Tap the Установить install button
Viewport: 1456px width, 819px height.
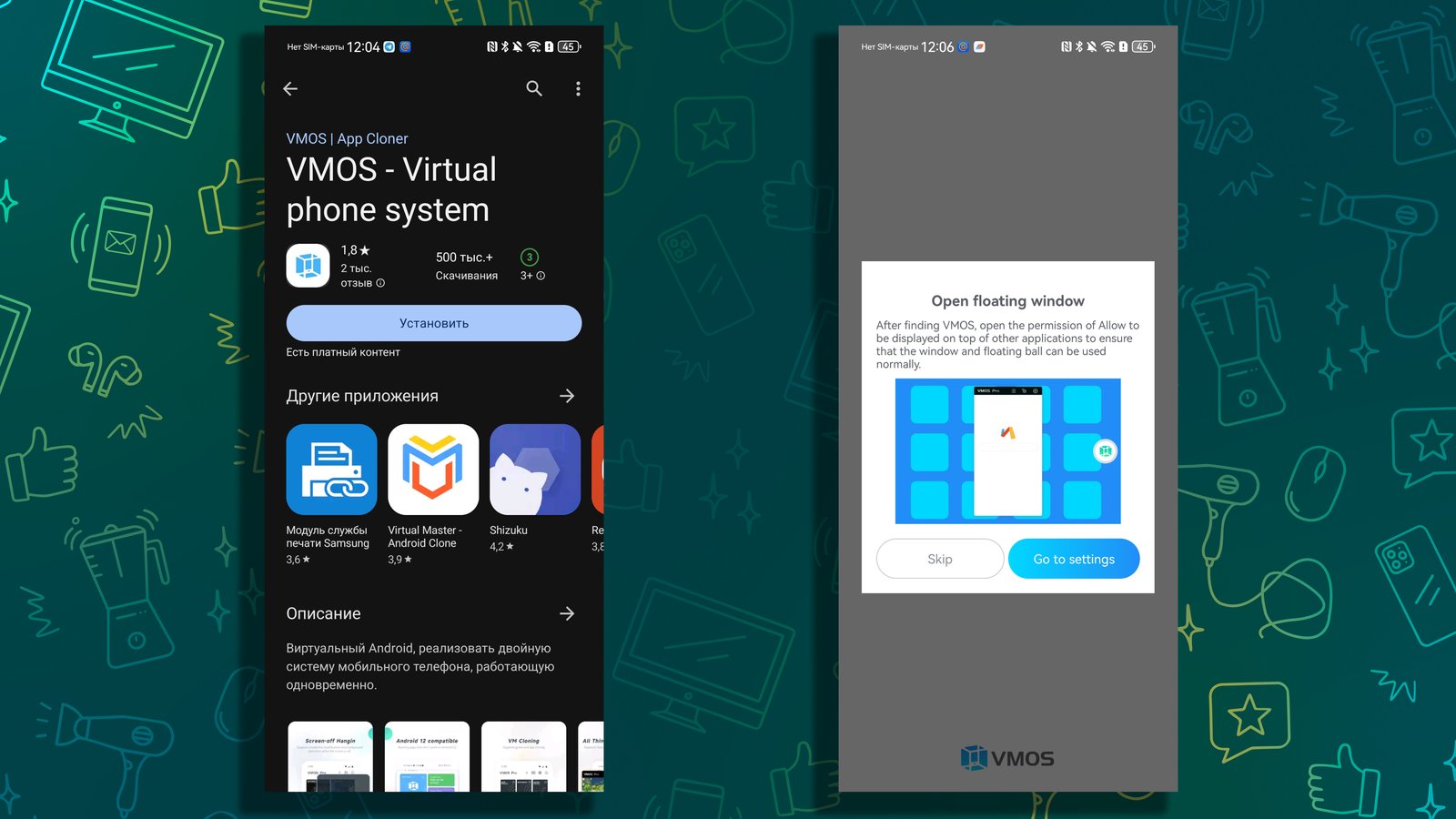[434, 323]
